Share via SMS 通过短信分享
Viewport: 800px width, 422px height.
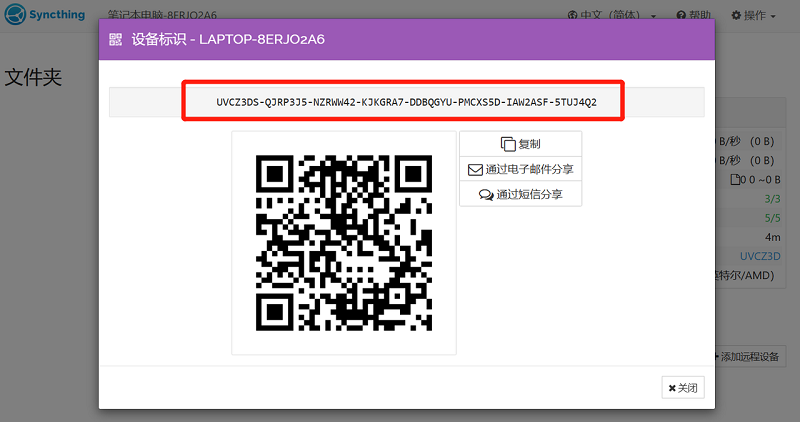[520, 194]
